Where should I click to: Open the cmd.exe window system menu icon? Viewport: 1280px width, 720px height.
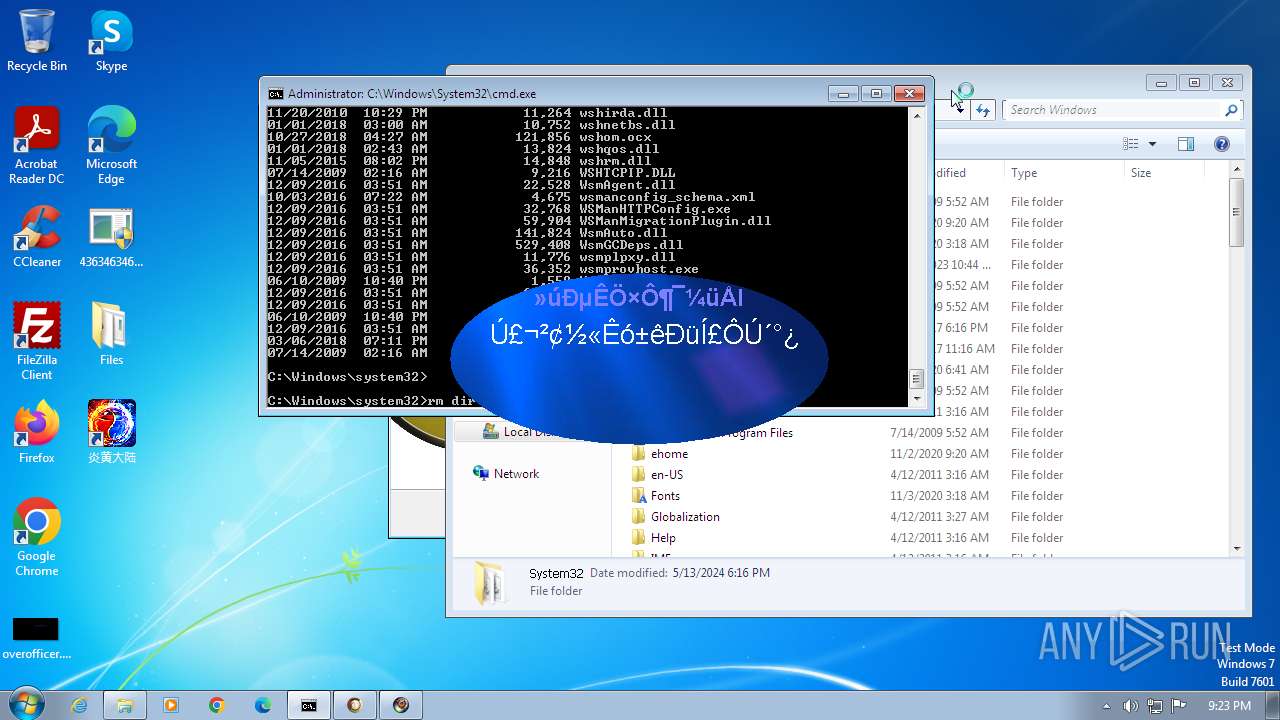276,94
